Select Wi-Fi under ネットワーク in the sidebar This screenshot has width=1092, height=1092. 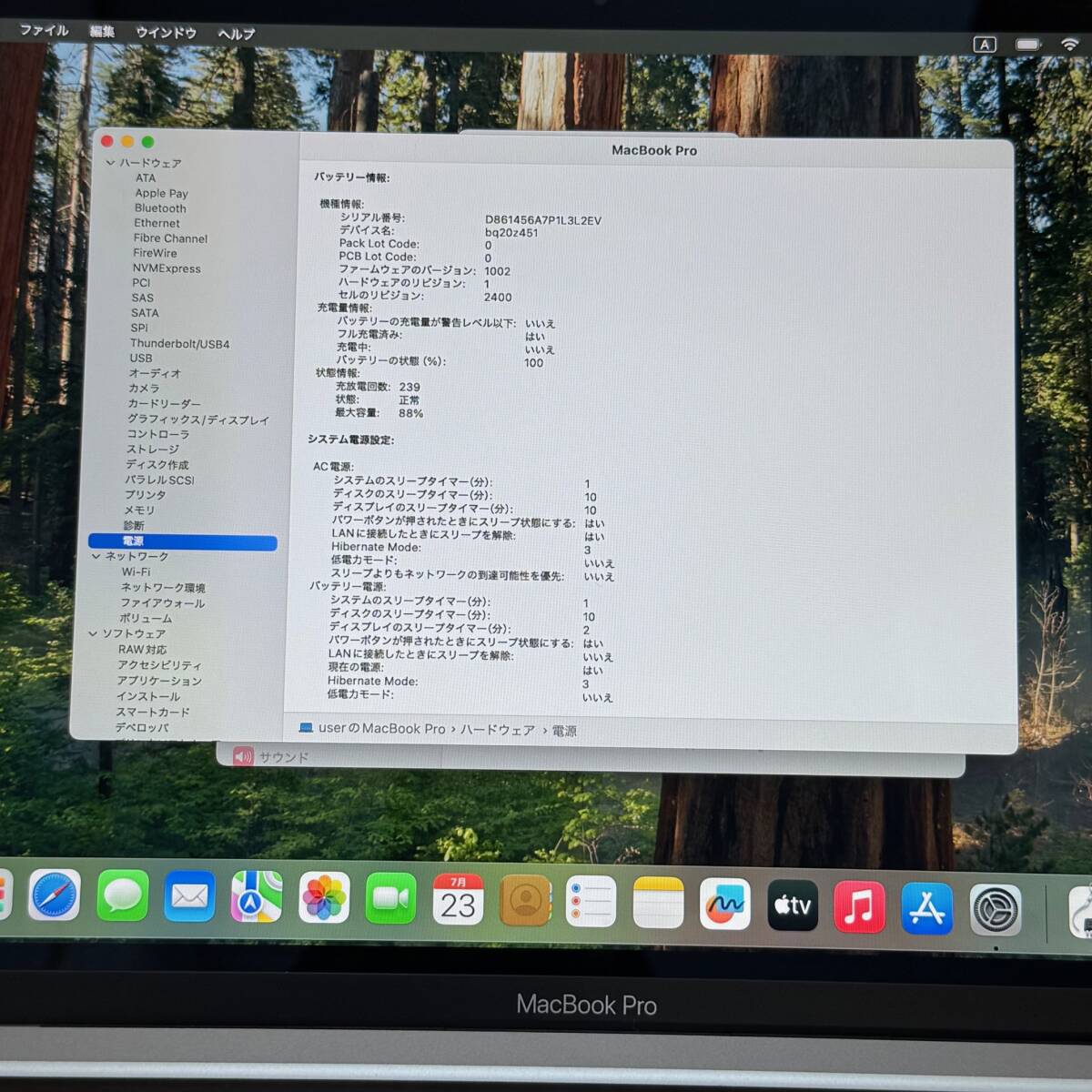136,572
